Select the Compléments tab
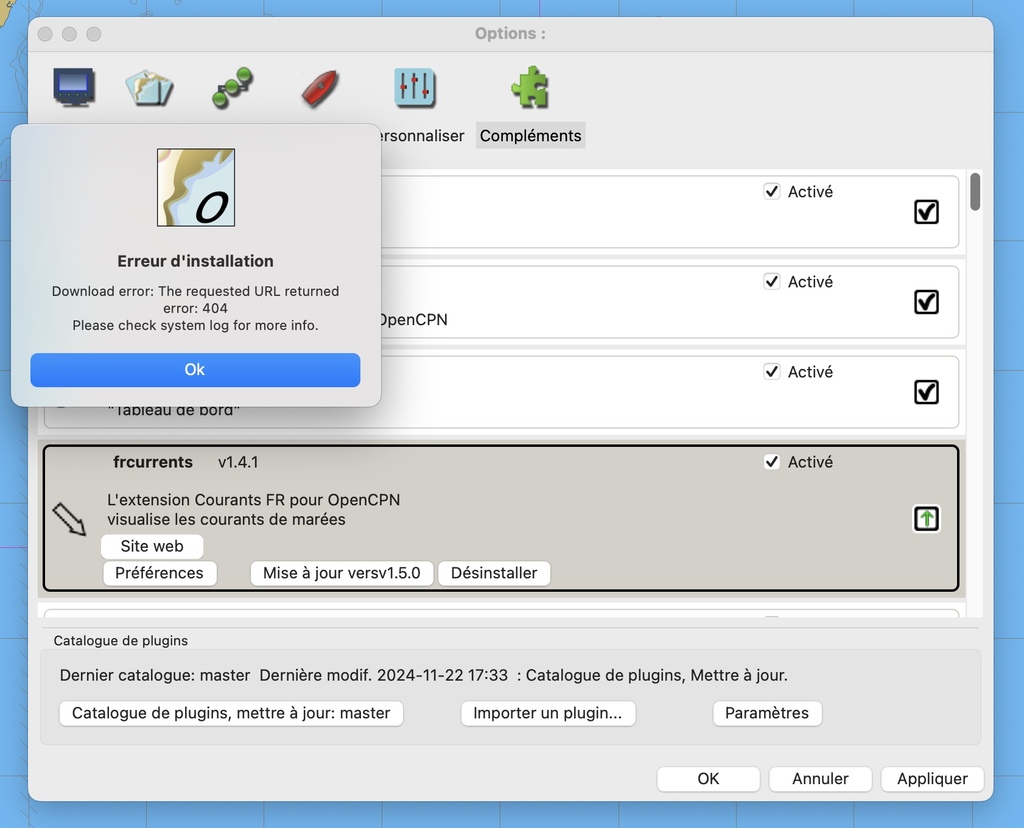Image resolution: width=1024 pixels, height=828 pixels. 530,136
